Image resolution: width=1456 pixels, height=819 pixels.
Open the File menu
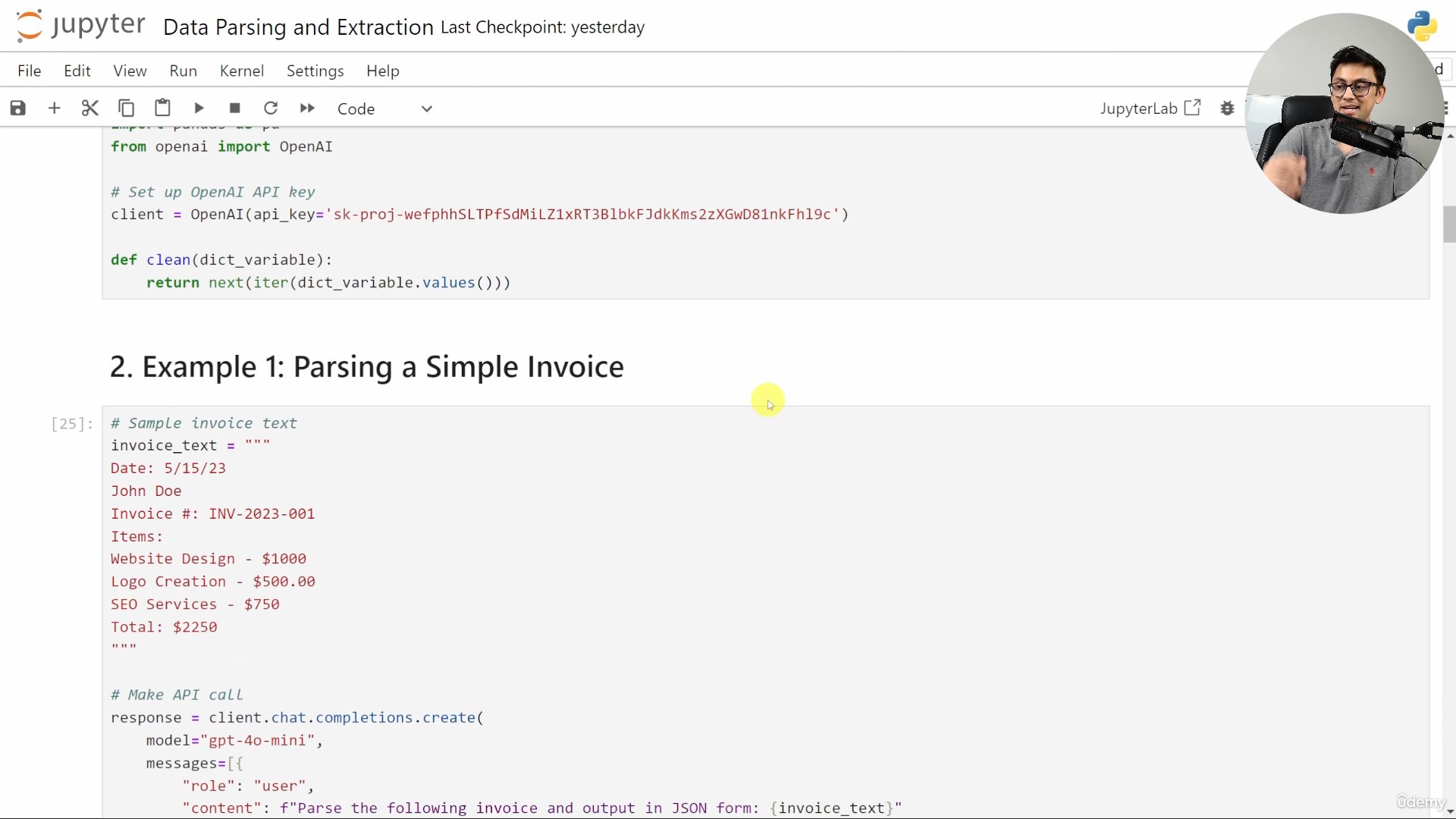[x=30, y=71]
